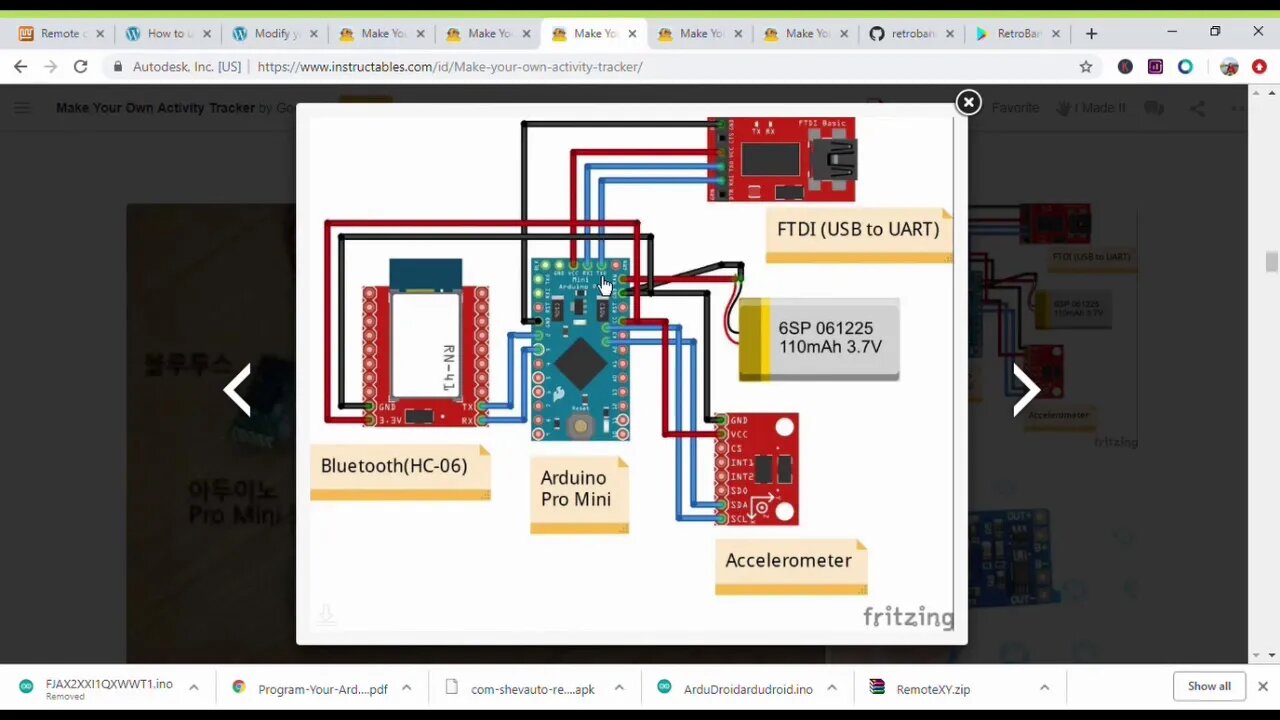The image size is (1280, 720).
Task: Go back using the browser back arrow
Action: pos(21,66)
